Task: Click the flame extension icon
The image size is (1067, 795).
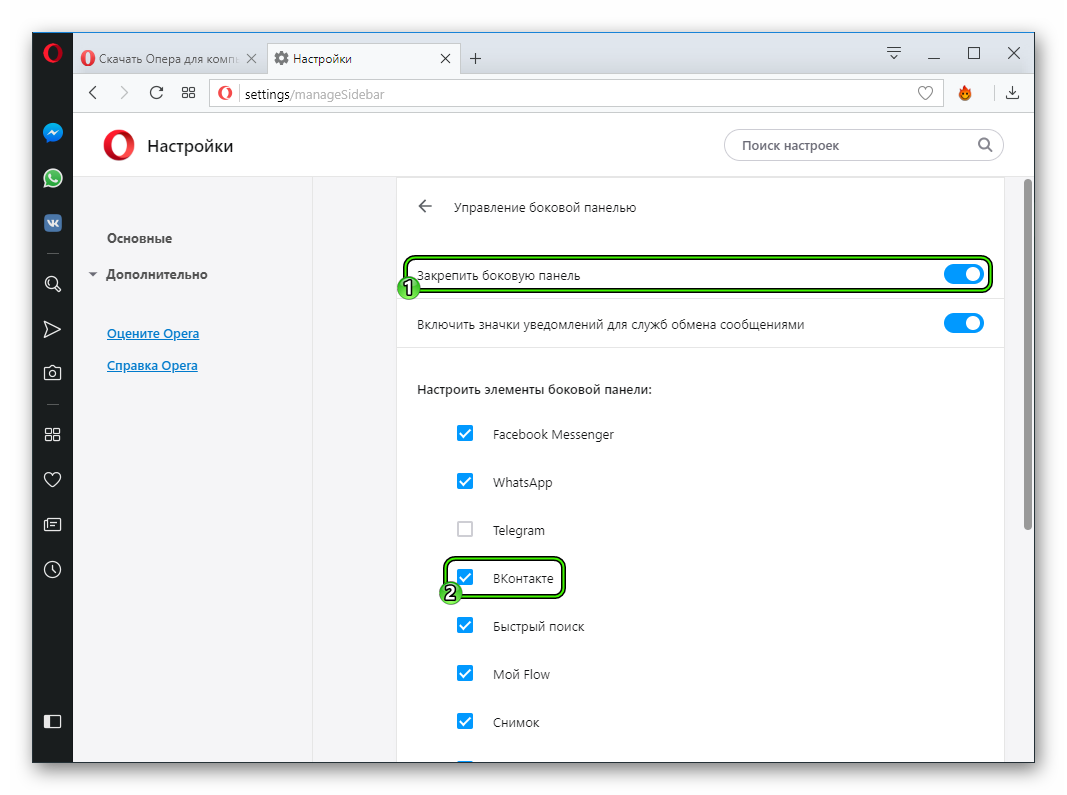Action: point(965,93)
